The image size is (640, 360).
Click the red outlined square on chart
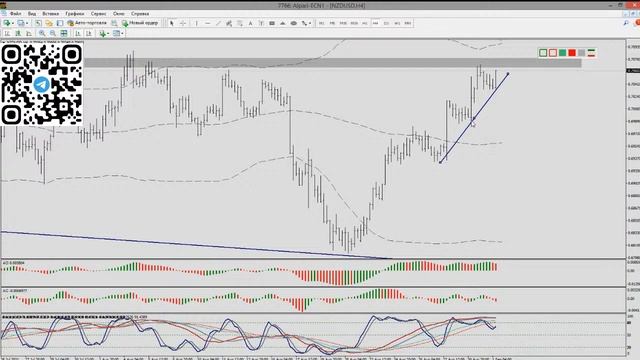(x=553, y=53)
